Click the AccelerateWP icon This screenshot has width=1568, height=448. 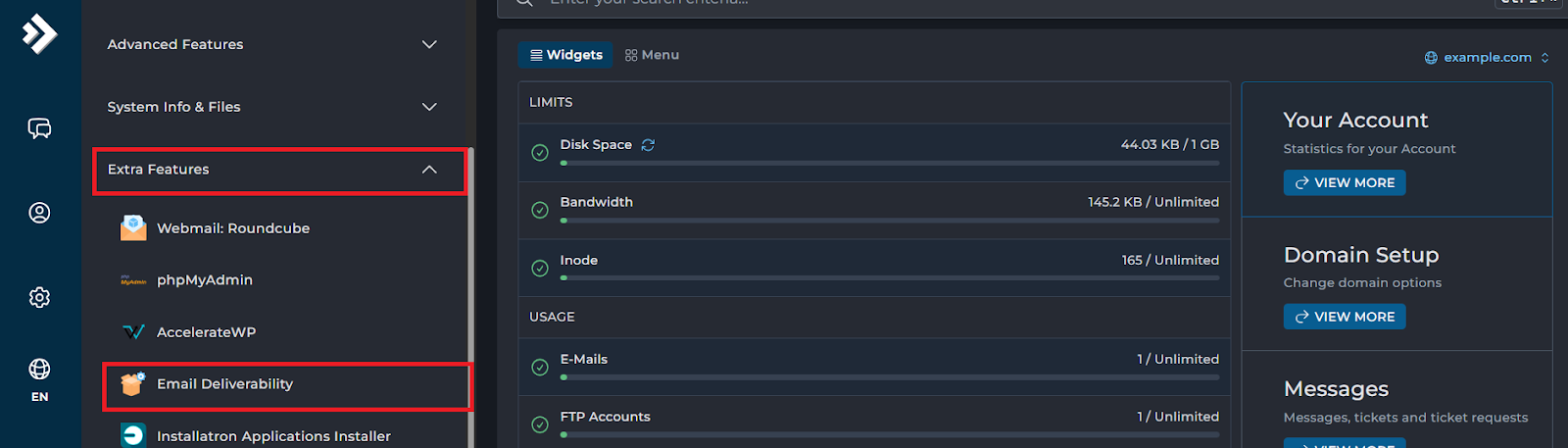pos(133,332)
